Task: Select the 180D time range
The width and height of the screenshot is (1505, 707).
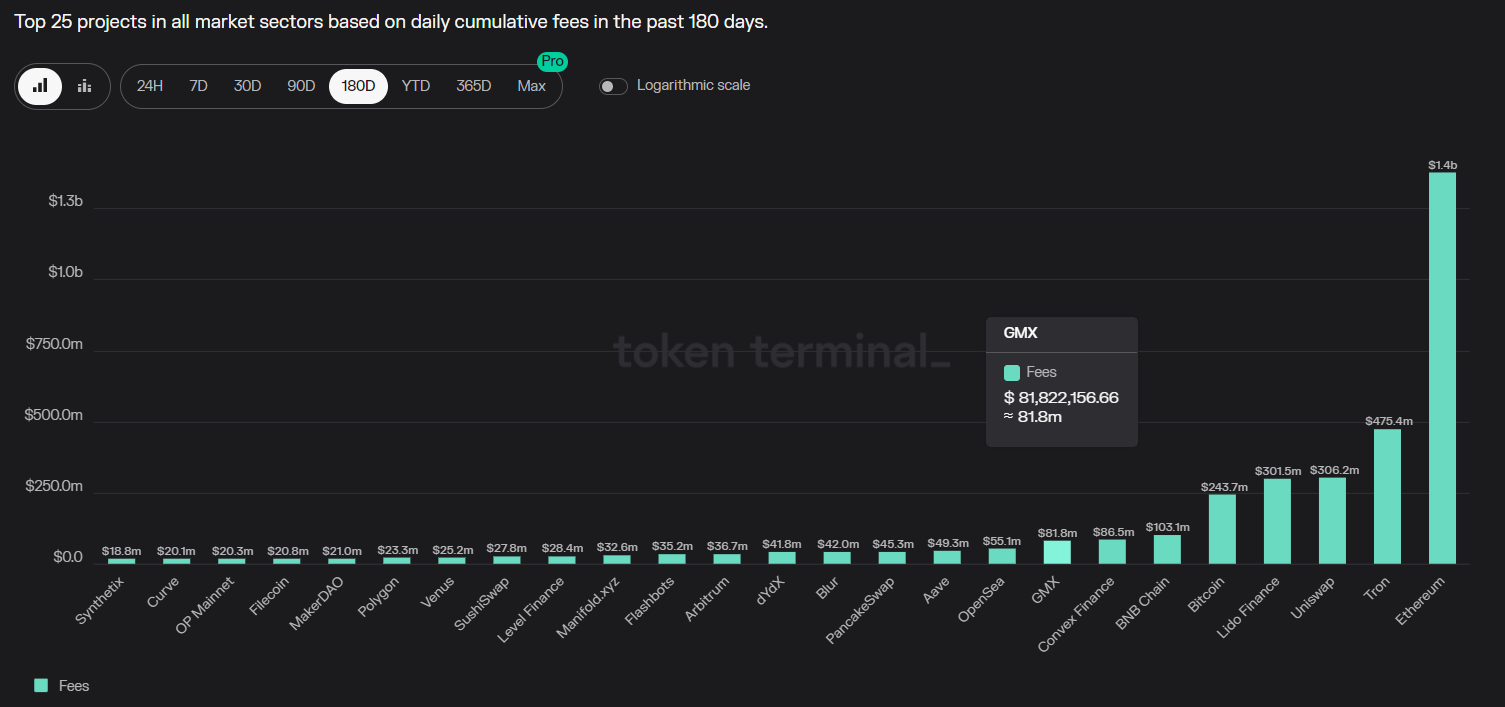Action: click(358, 86)
